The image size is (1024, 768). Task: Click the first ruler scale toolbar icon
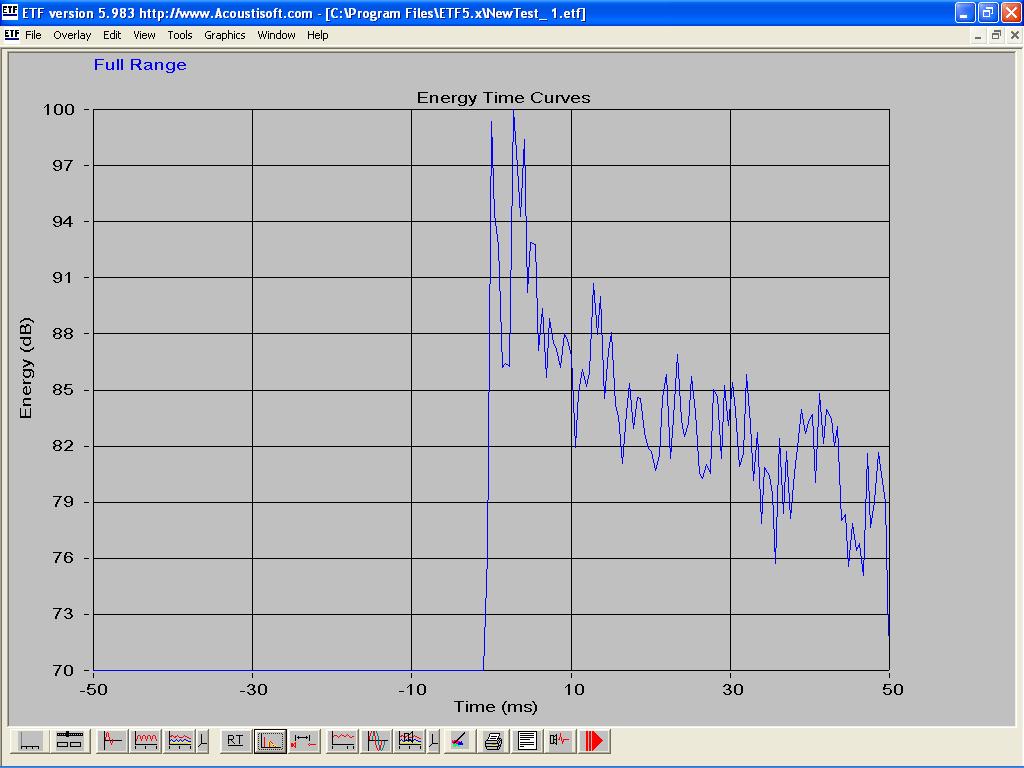[x=30, y=741]
